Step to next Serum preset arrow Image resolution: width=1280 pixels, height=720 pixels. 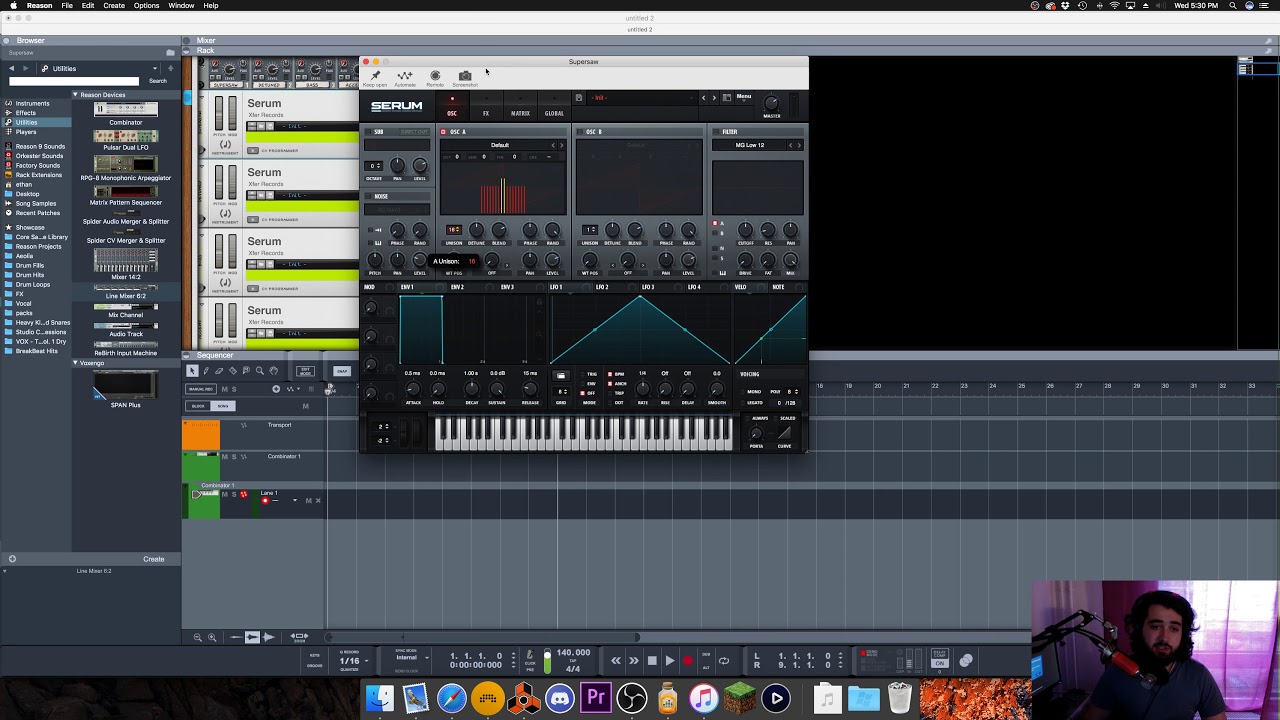tap(714, 98)
